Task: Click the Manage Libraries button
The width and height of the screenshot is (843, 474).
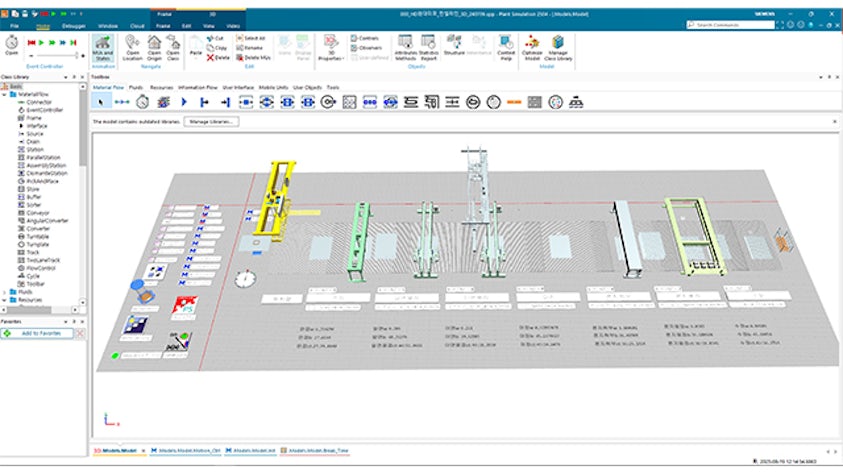Action: pyautogui.click(x=210, y=121)
